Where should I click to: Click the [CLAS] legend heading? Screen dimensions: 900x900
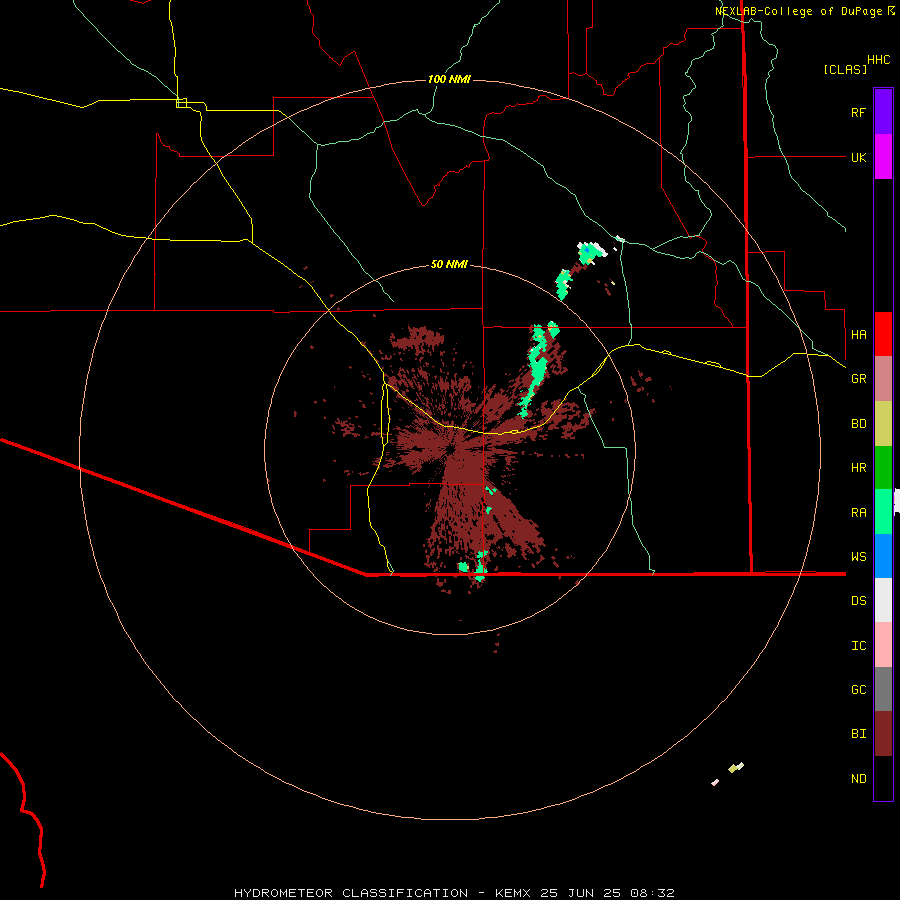pyautogui.click(x=845, y=69)
